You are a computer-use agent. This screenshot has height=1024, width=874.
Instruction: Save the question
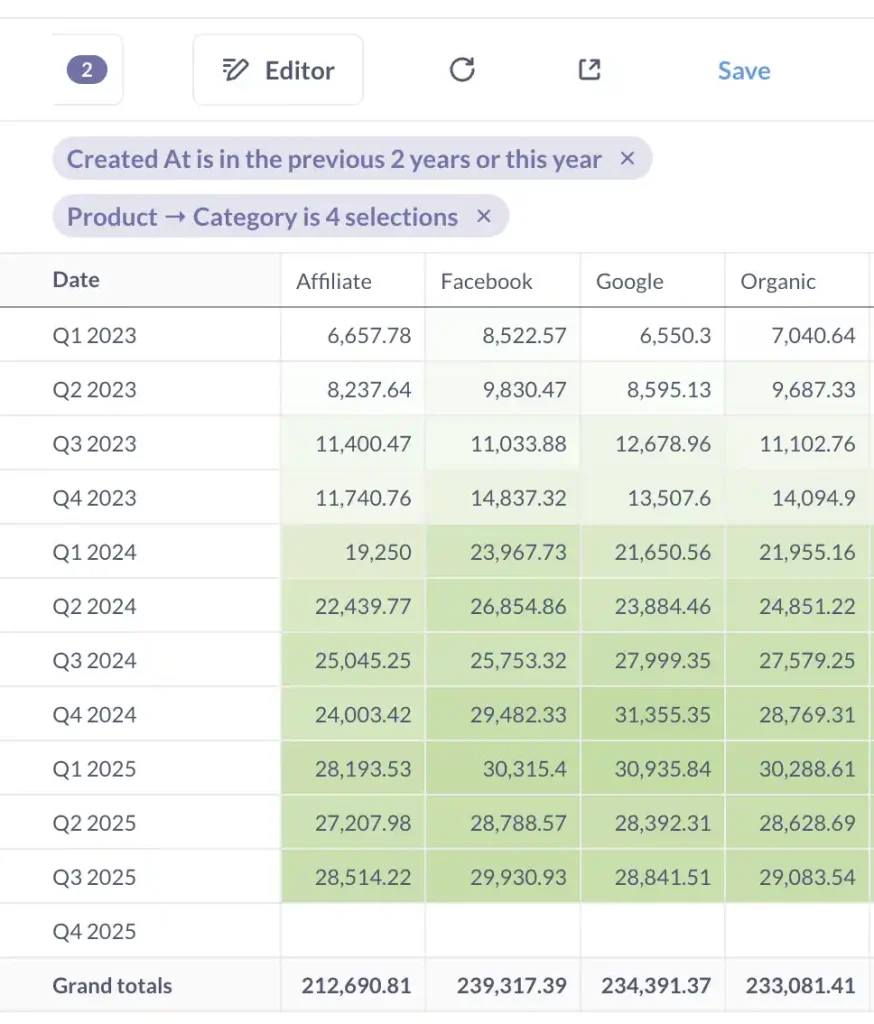(x=744, y=71)
